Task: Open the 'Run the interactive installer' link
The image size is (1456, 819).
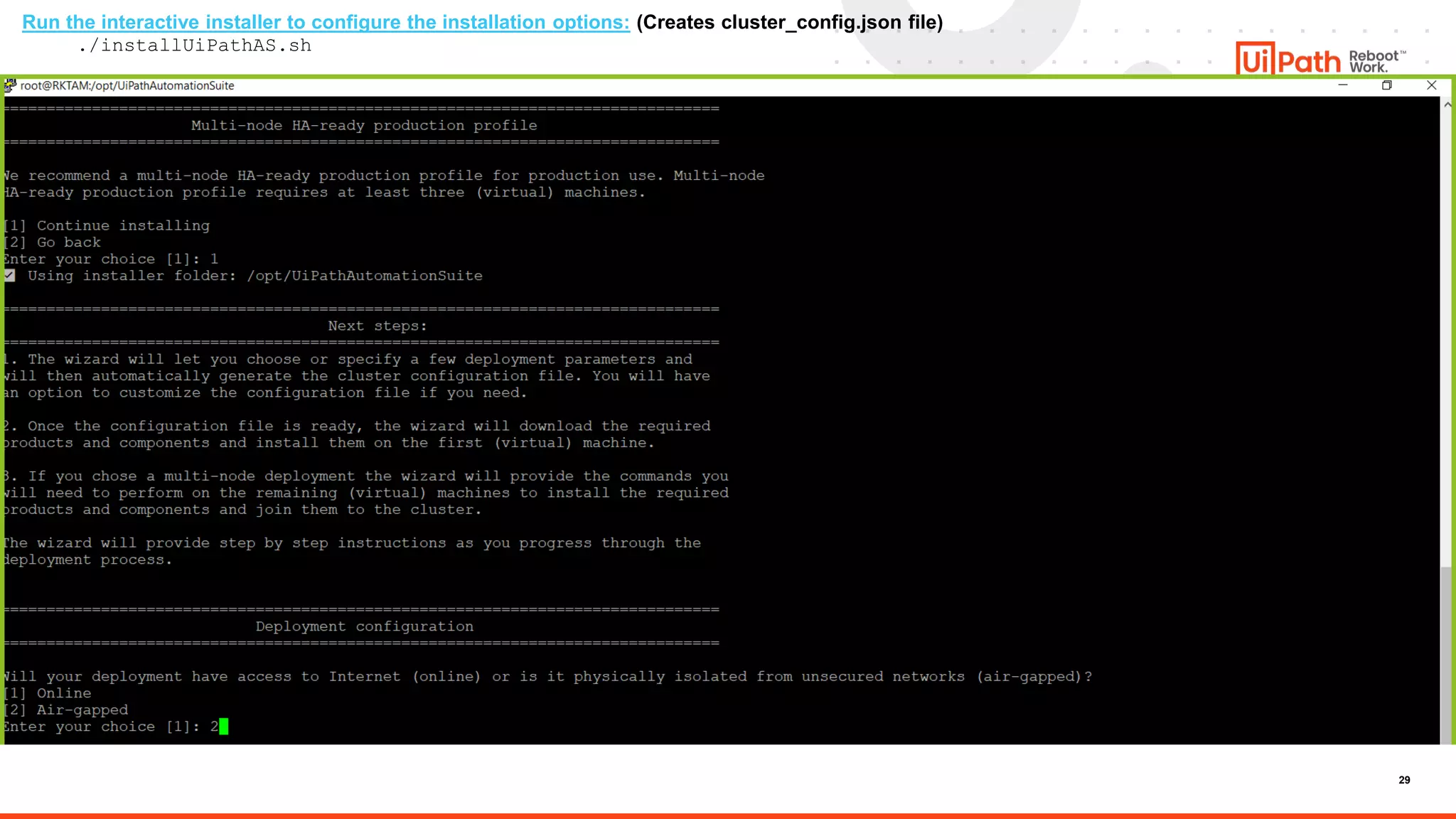Action: point(326,23)
